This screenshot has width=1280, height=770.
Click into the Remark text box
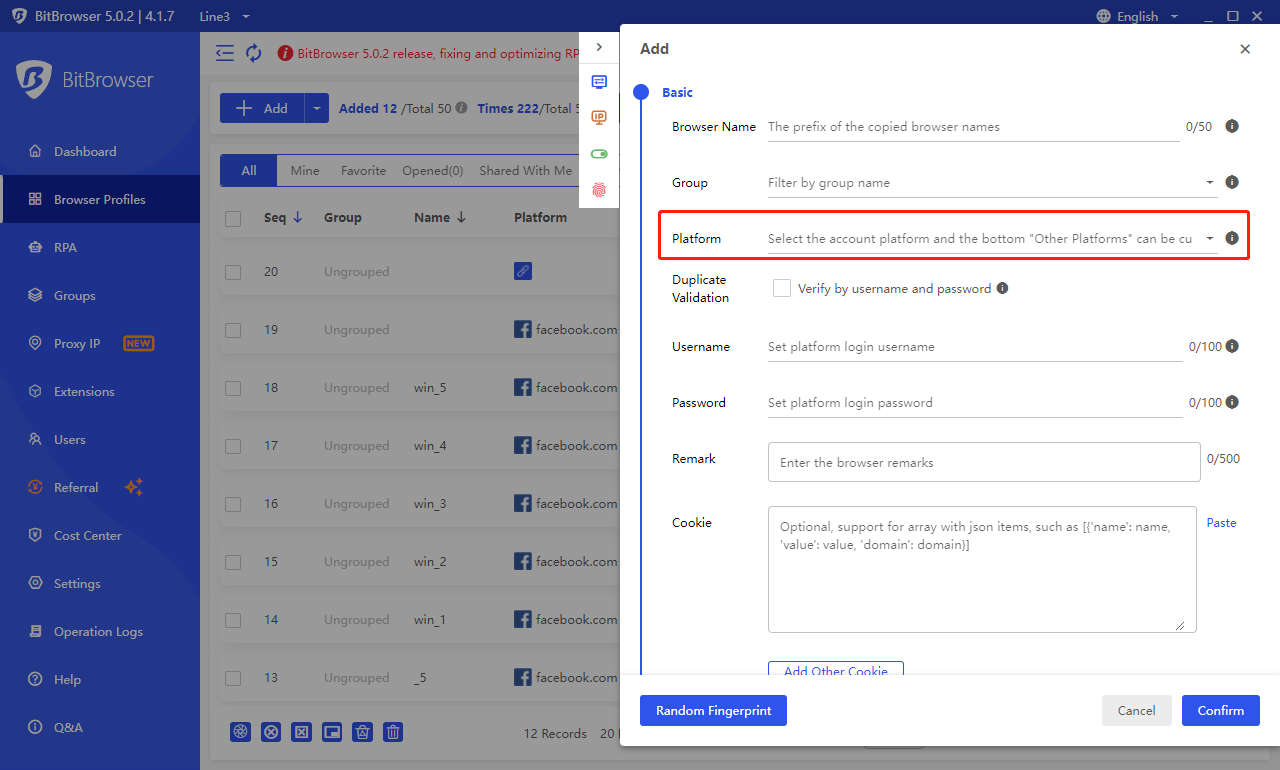coord(984,462)
